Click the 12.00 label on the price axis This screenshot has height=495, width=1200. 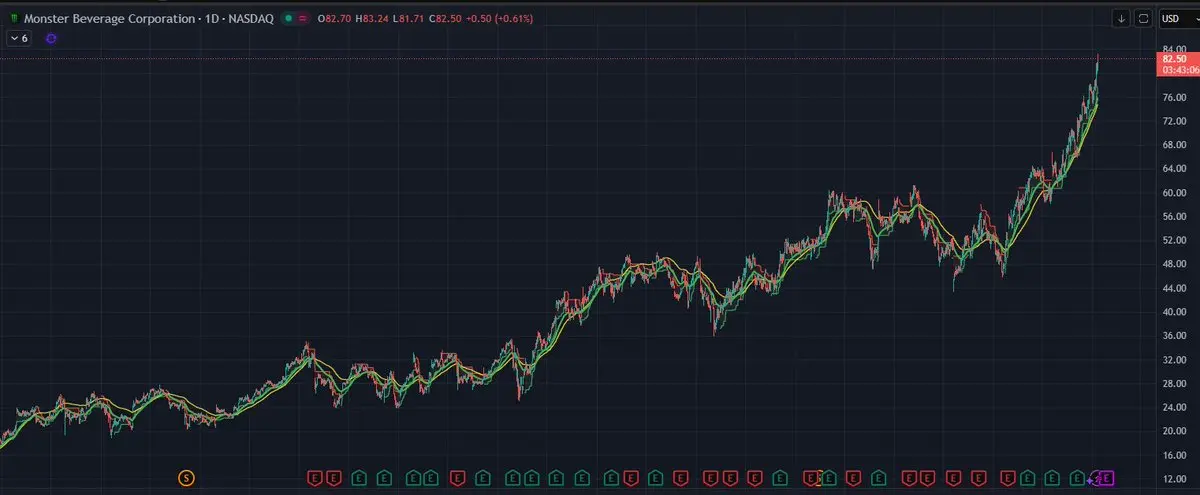(x=1172, y=480)
